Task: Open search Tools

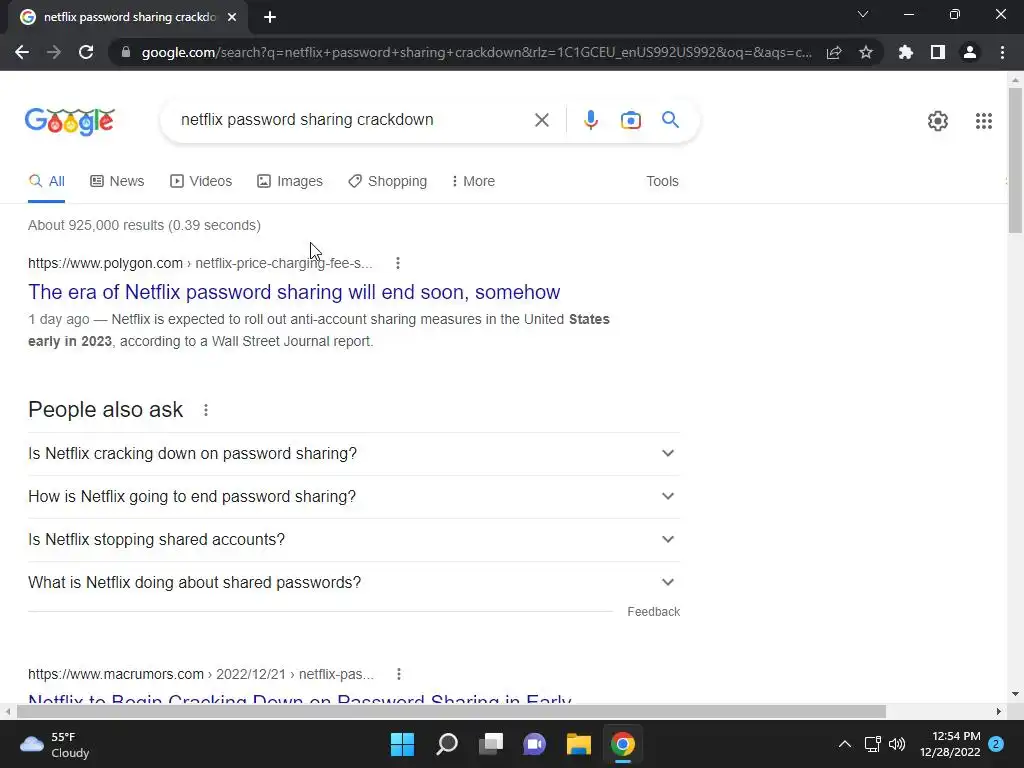Action: [662, 182]
